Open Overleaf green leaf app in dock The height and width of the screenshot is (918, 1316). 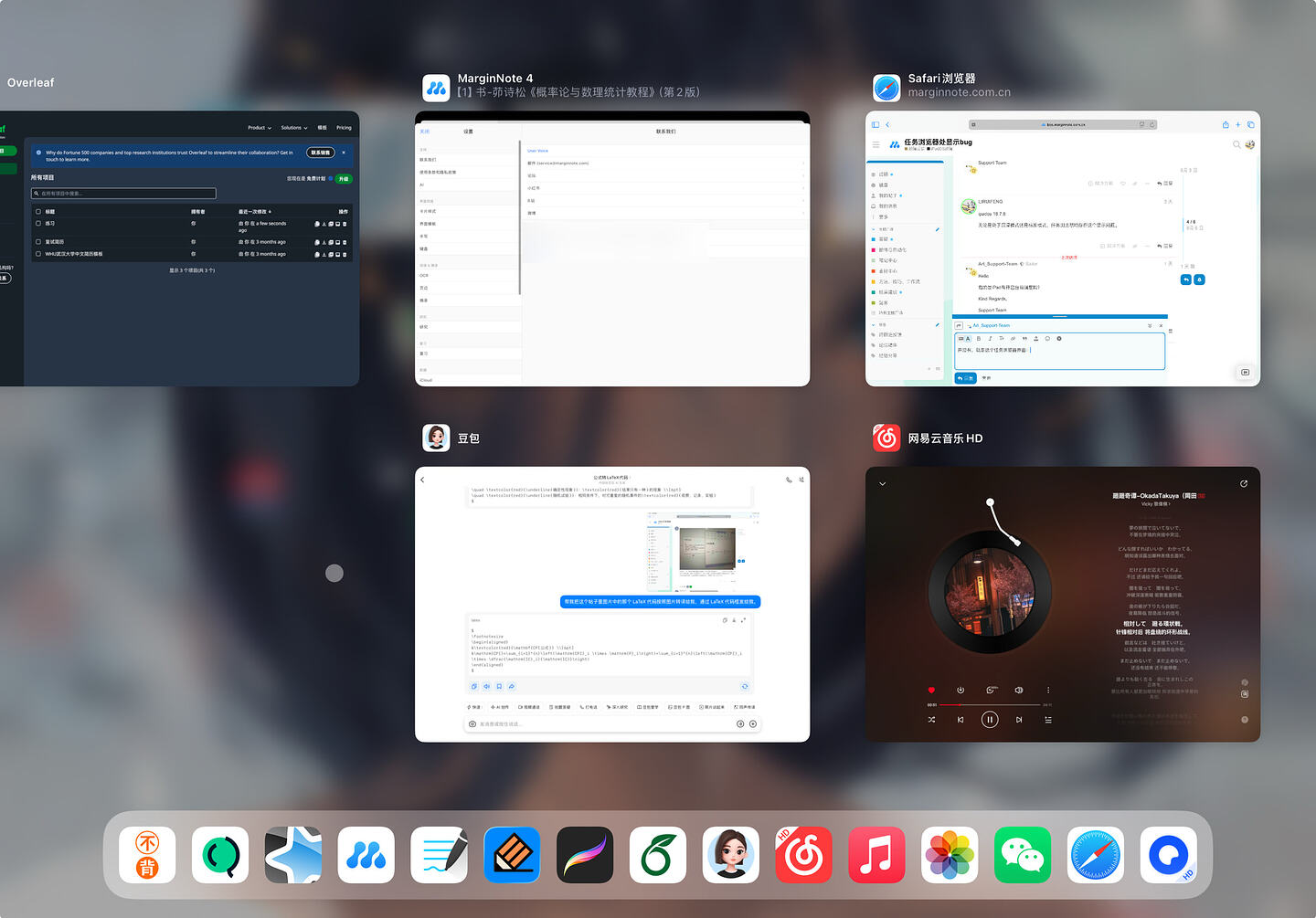[x=658, y=855]
